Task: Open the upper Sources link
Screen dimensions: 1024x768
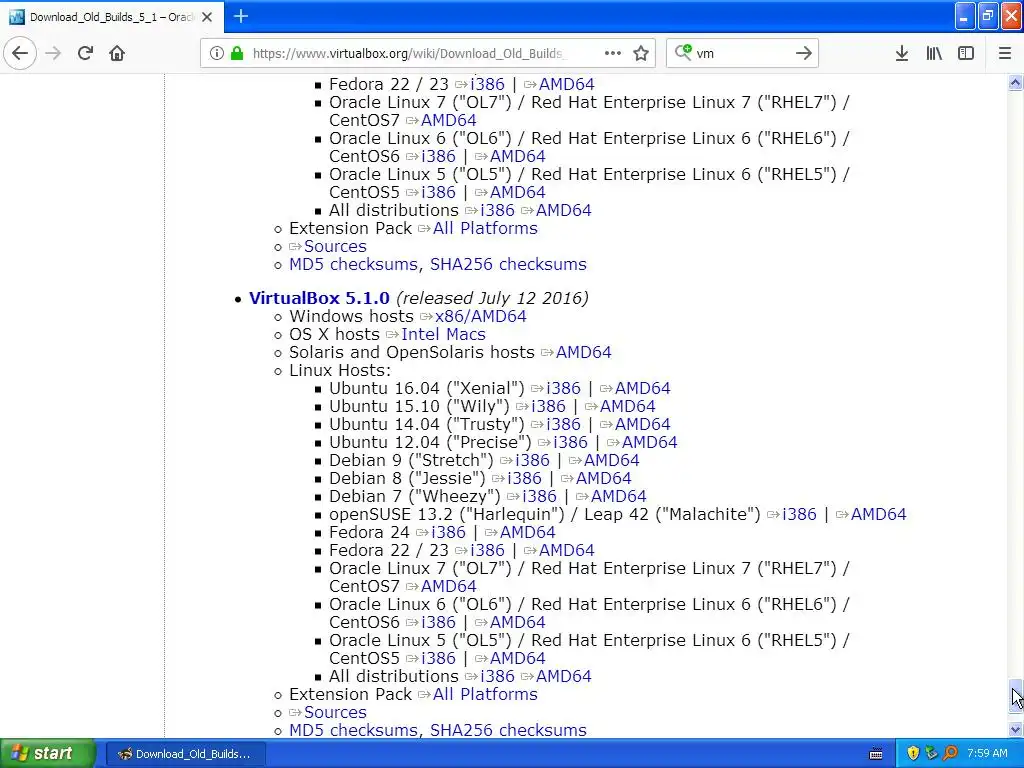Action: click(334, 247)
